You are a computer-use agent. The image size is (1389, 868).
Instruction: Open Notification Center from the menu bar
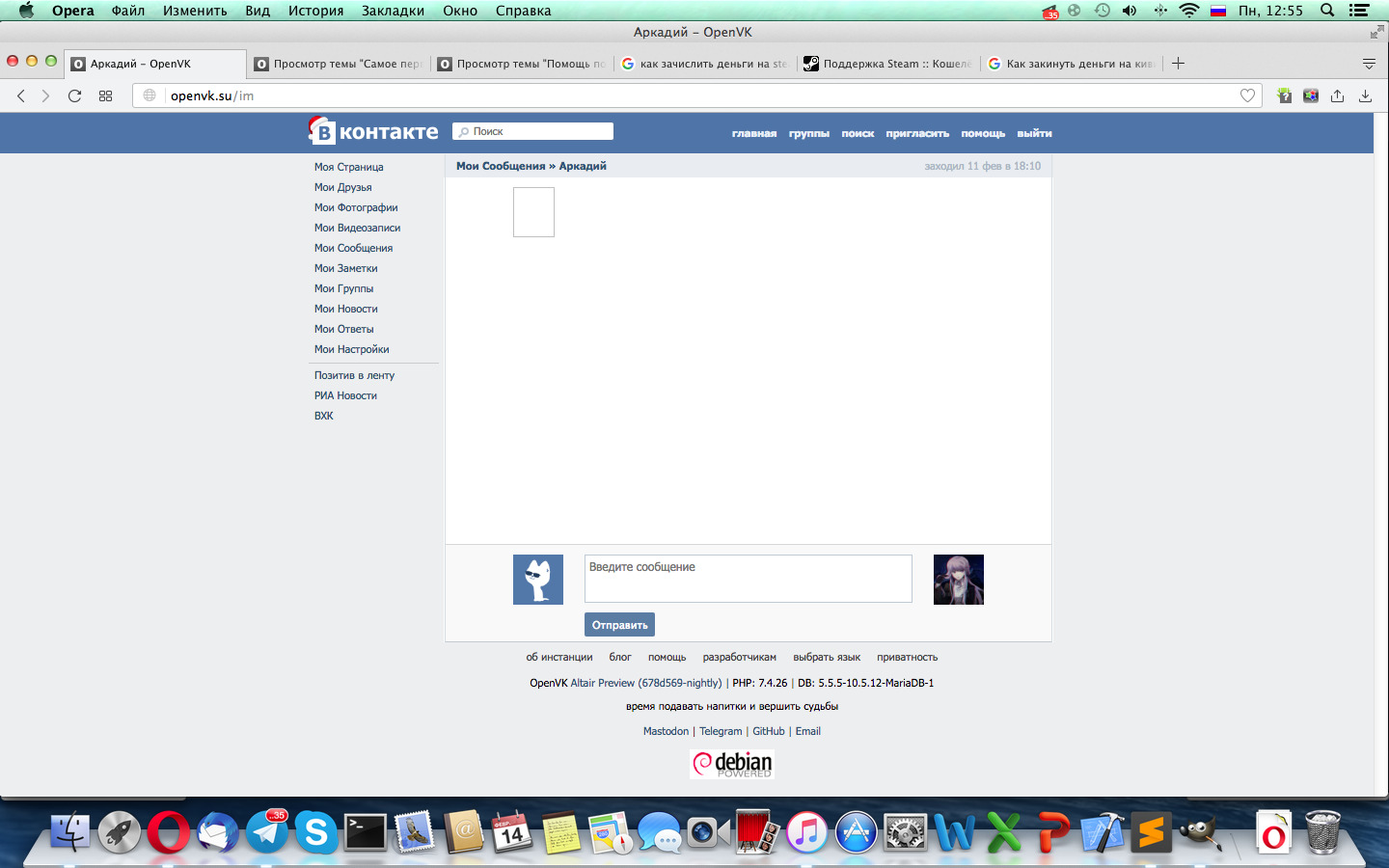[1359, 11]
